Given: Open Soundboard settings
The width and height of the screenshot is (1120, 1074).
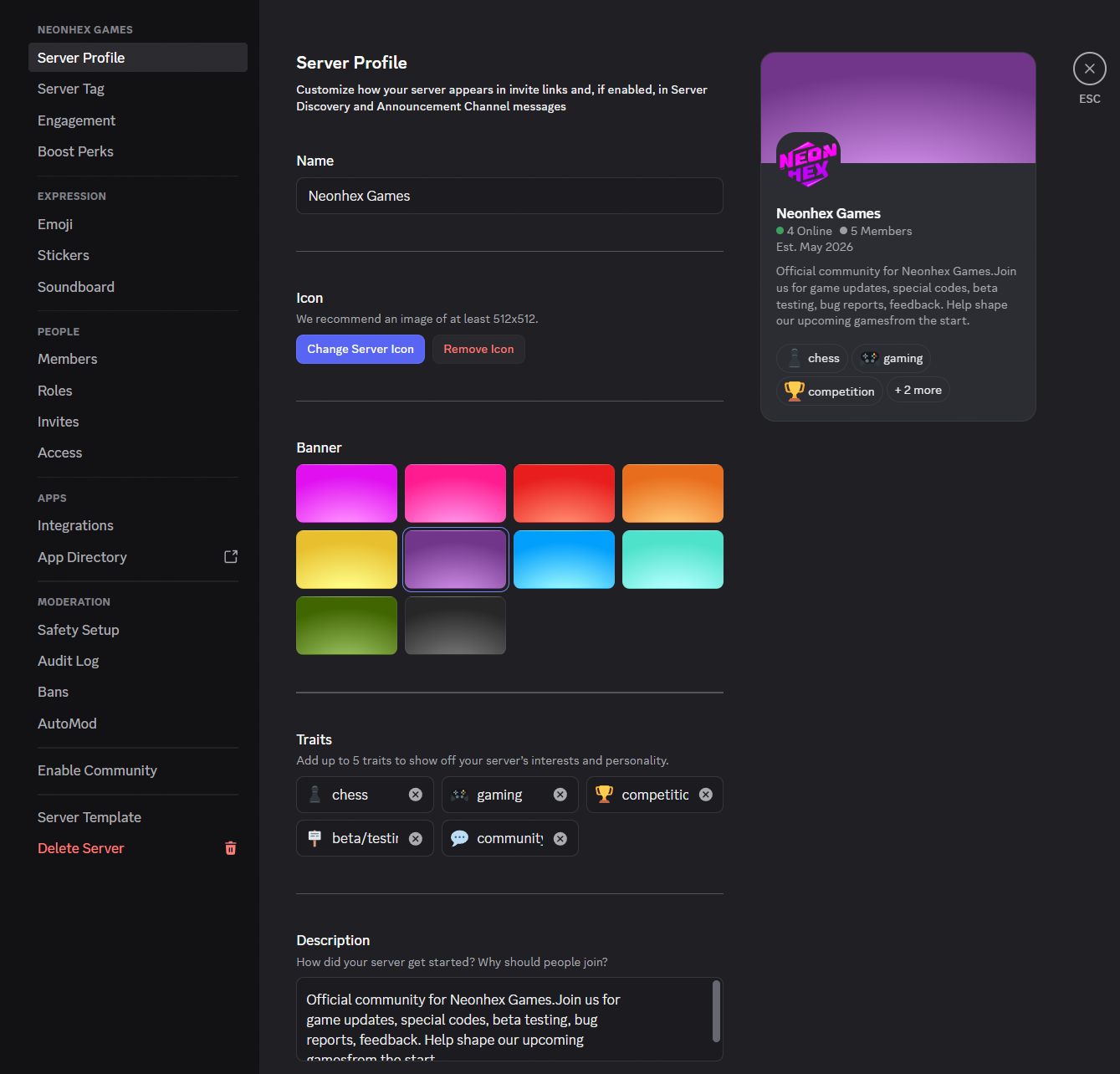Looking at the screenshot, I should (x=138, y=287).
